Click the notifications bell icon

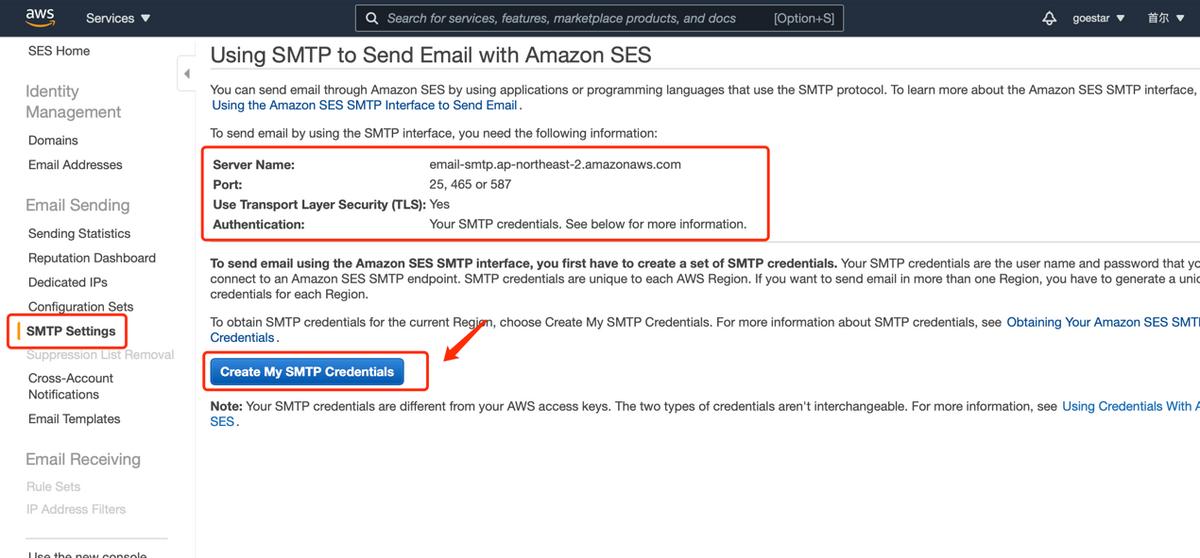coord(1049,18)
